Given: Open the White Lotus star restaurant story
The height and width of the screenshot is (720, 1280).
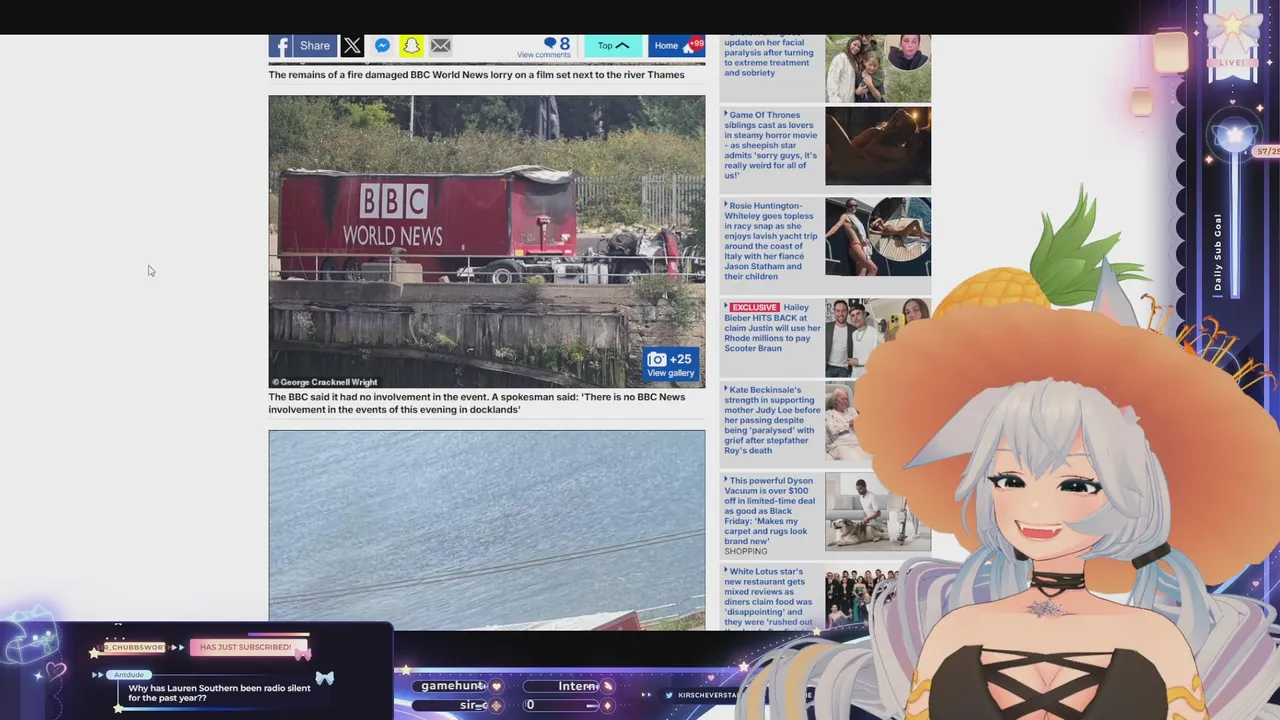Looking at the screenshot, I should coord(769,597).
